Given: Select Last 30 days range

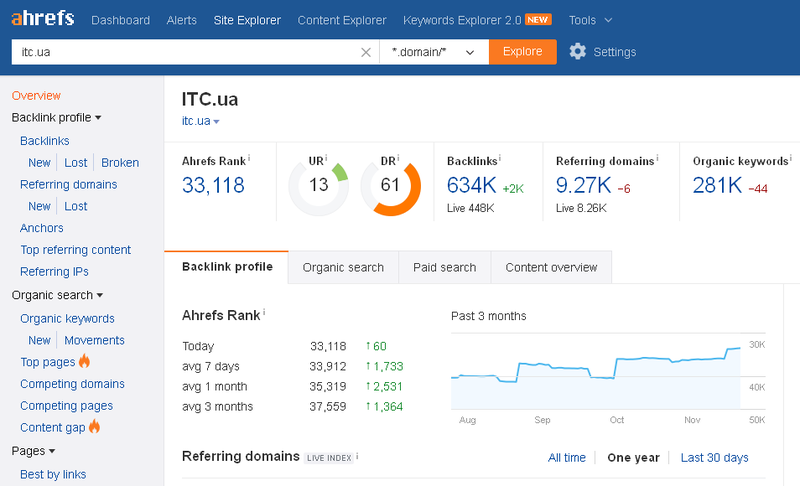Looking at the screenshot, I should [x=714, y=458].
